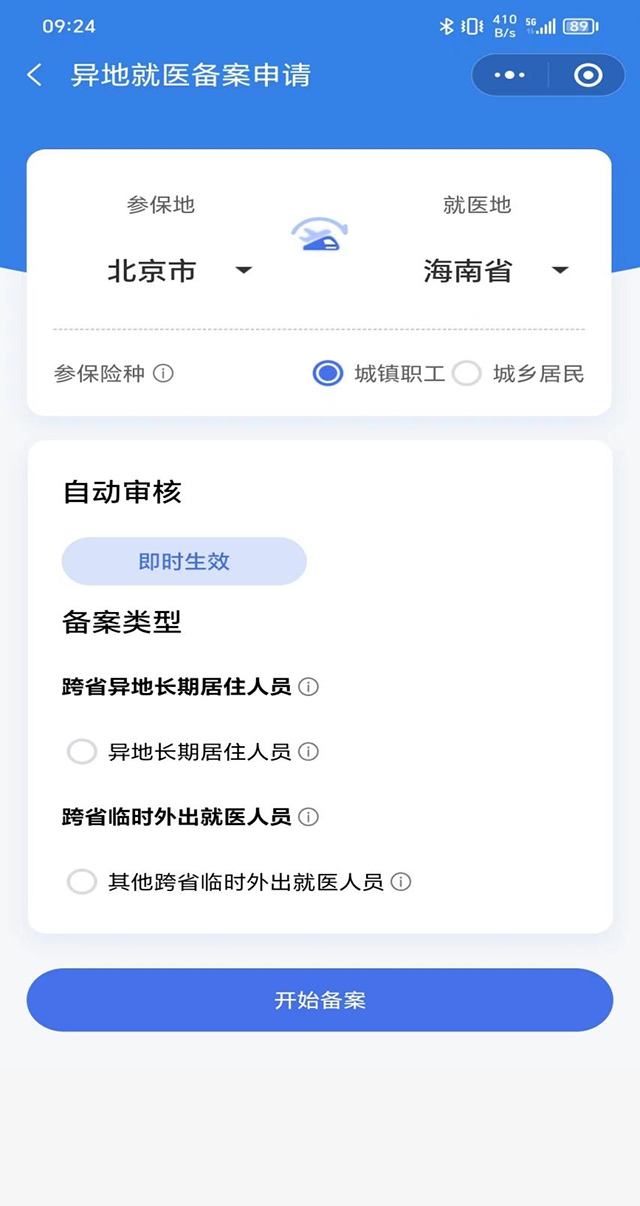
Task: Tap the dropdown arrow next to 海南省
Action: 560,271
